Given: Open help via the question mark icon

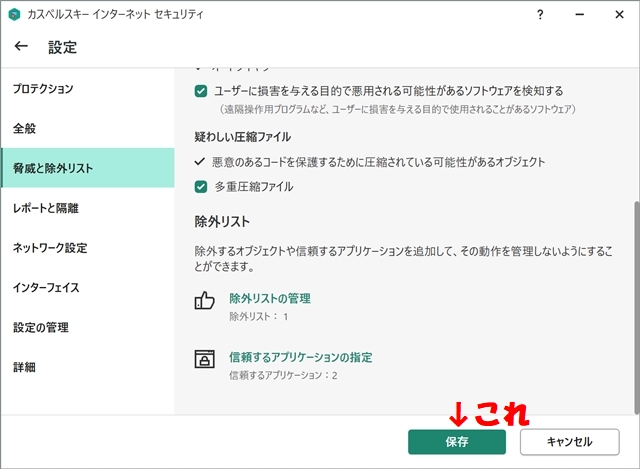Looking at the screenshot, I should [x=540, y=15].
